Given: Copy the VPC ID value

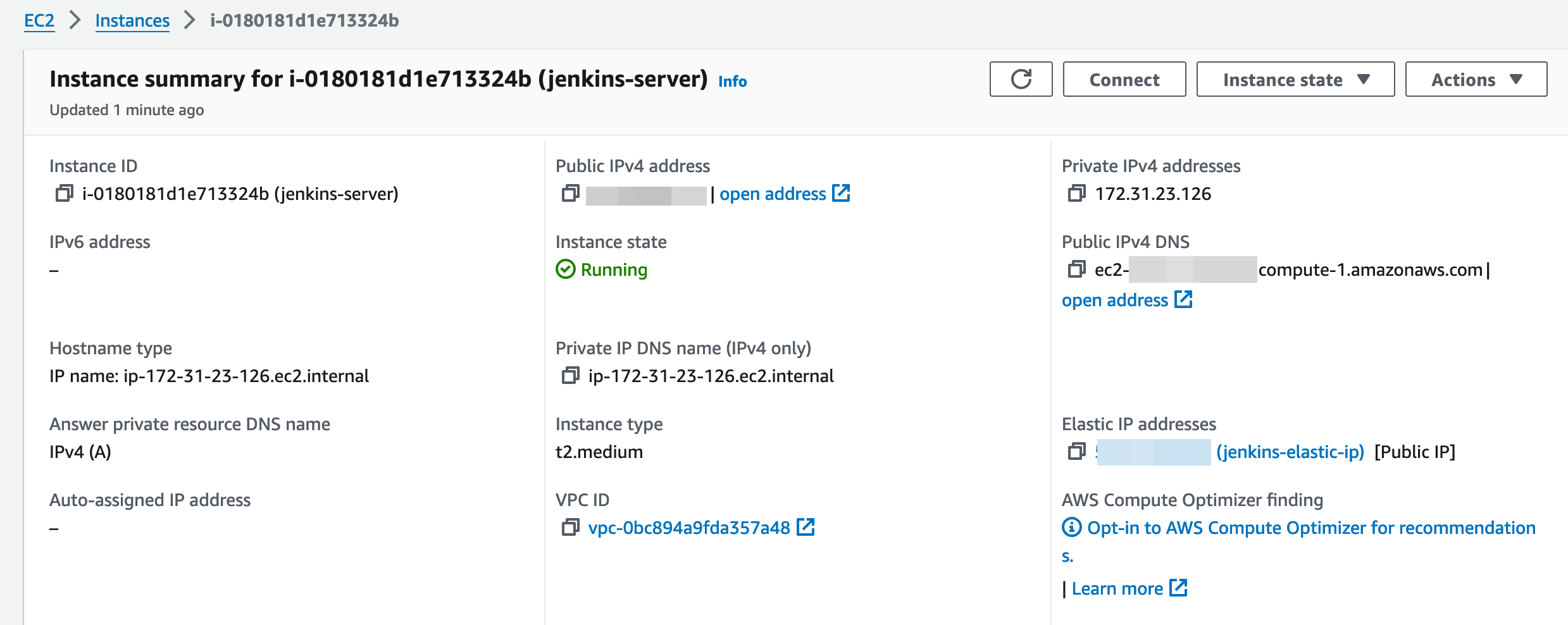Looking at the screenshot, I should (x=570, y=527).
